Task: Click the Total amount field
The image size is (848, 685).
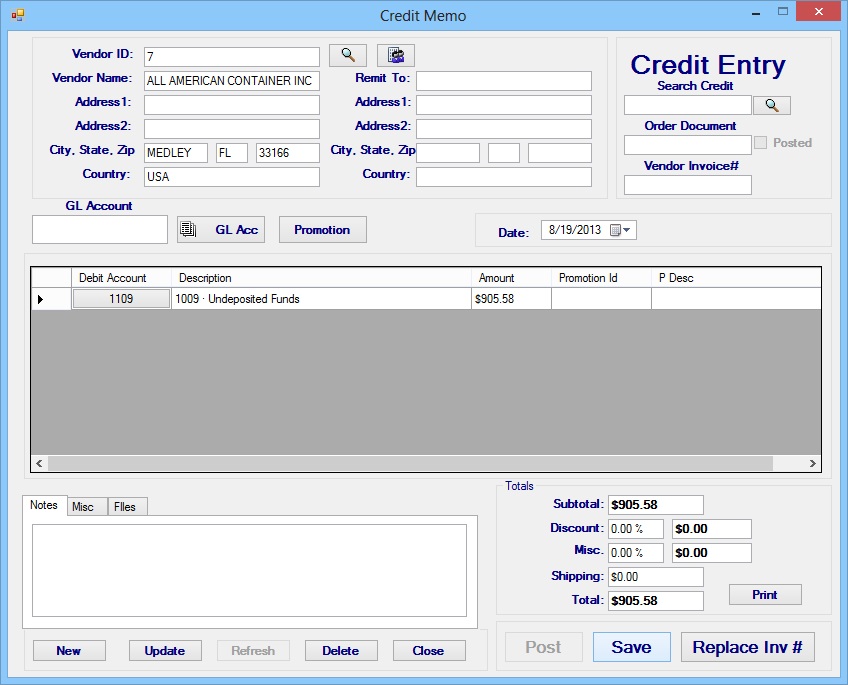Action: (655, 601)
